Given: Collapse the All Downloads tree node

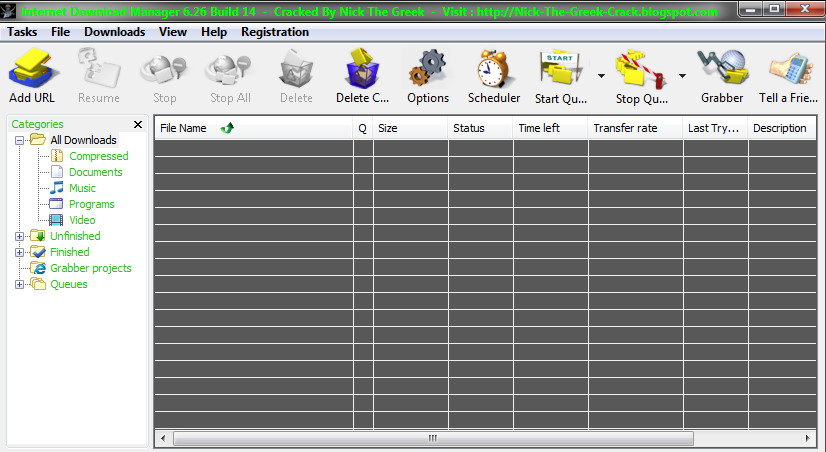Looking at the screenshot, I should pyautogui.click(x=19, y=140).
